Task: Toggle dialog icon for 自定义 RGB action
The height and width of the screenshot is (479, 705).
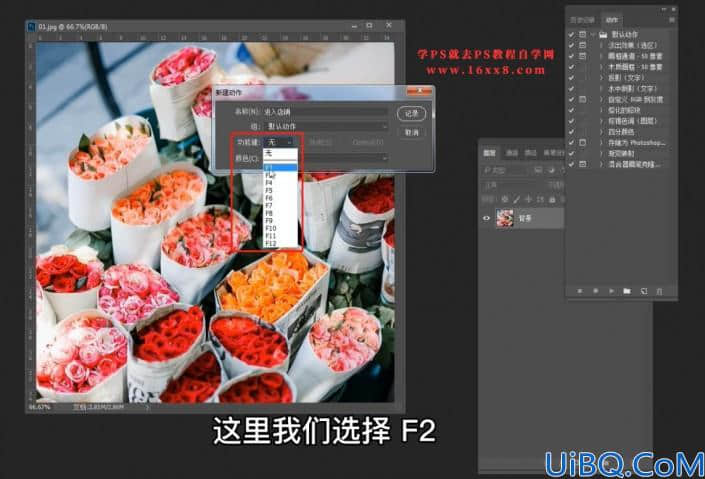Action: pos(583,99)
